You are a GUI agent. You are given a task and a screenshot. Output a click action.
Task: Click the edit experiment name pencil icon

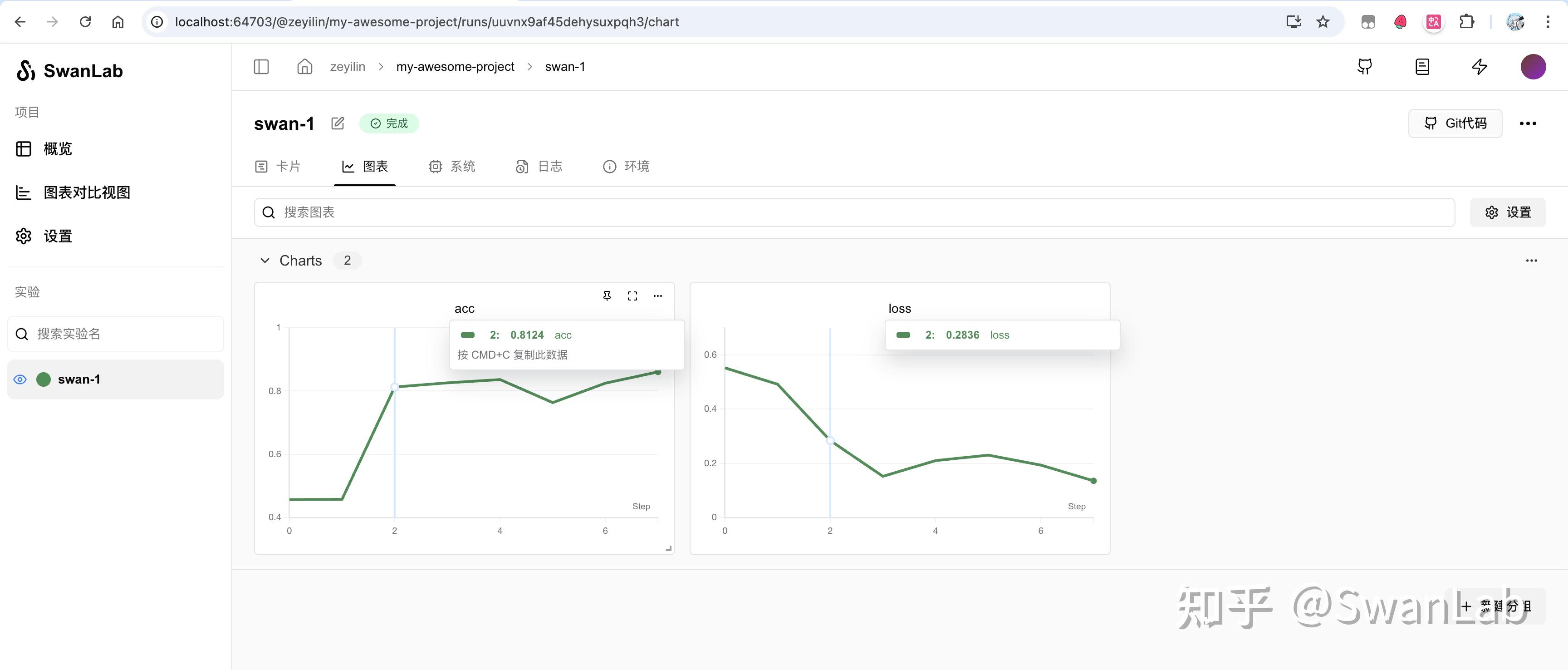338,123
